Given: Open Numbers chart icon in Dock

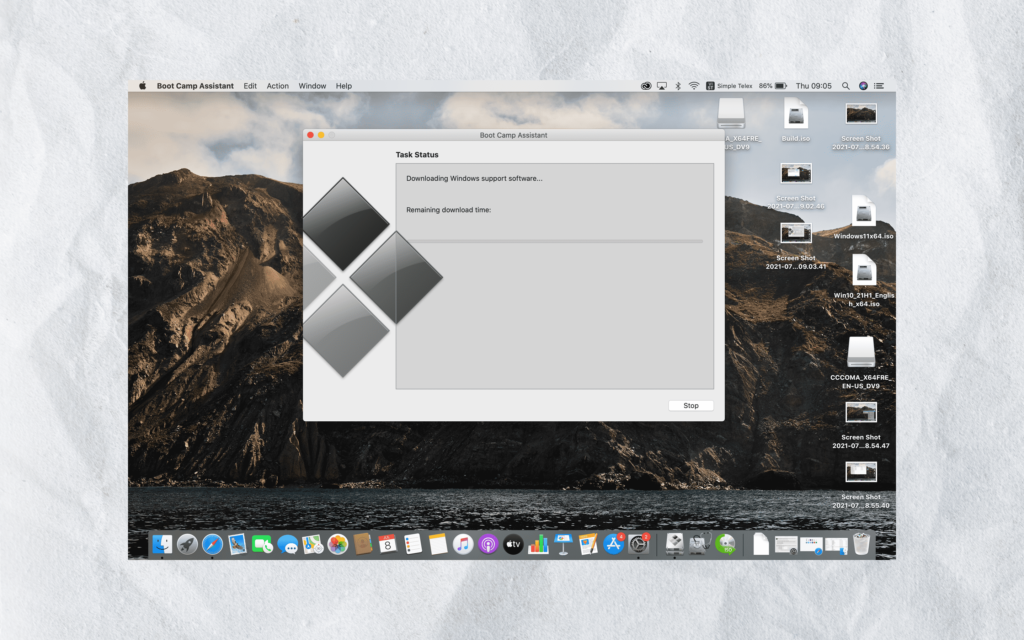Looking at the screenshot, I should [538, 544].
